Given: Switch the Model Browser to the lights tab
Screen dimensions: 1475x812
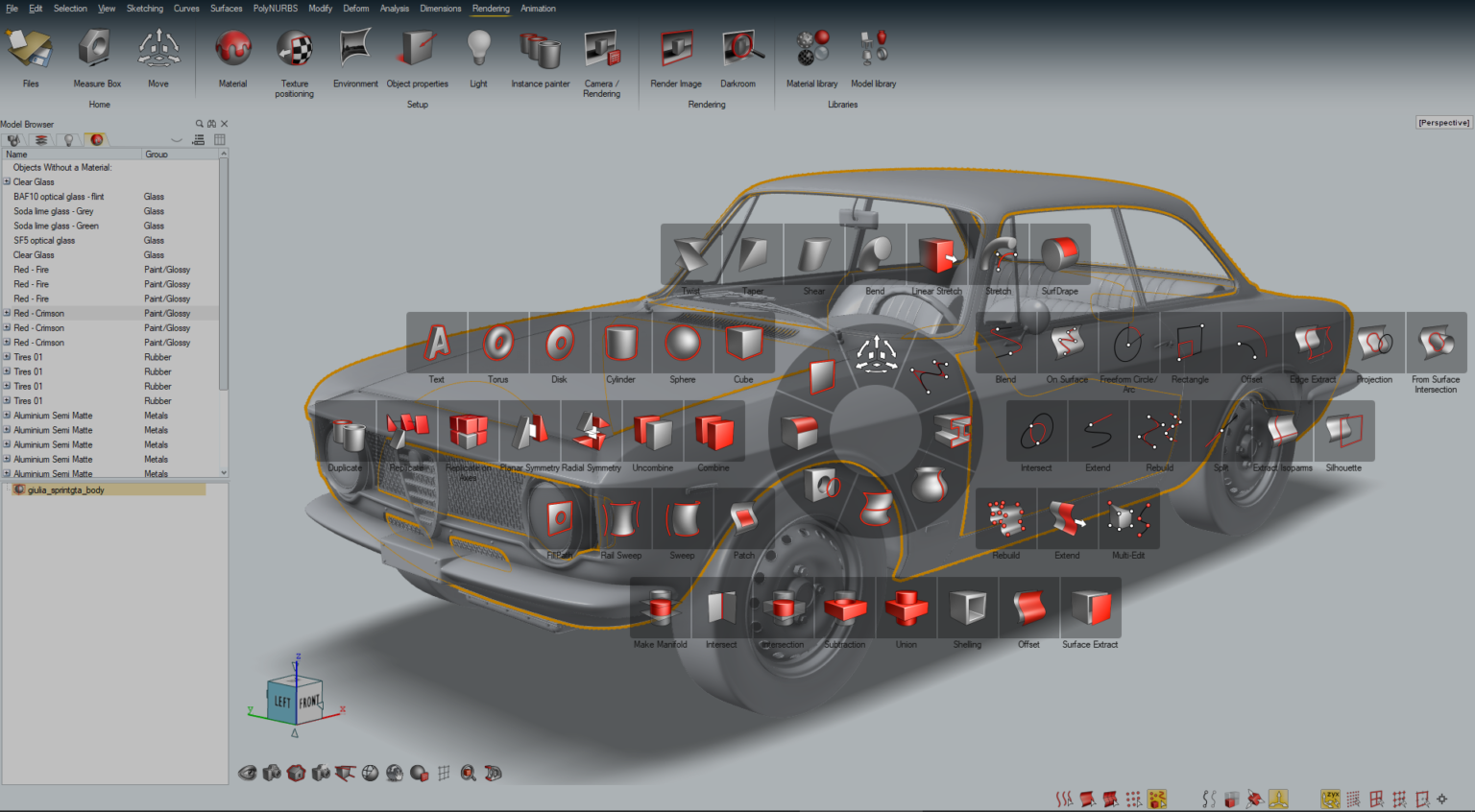Looking at the screenshot, I should pos(68,140).
